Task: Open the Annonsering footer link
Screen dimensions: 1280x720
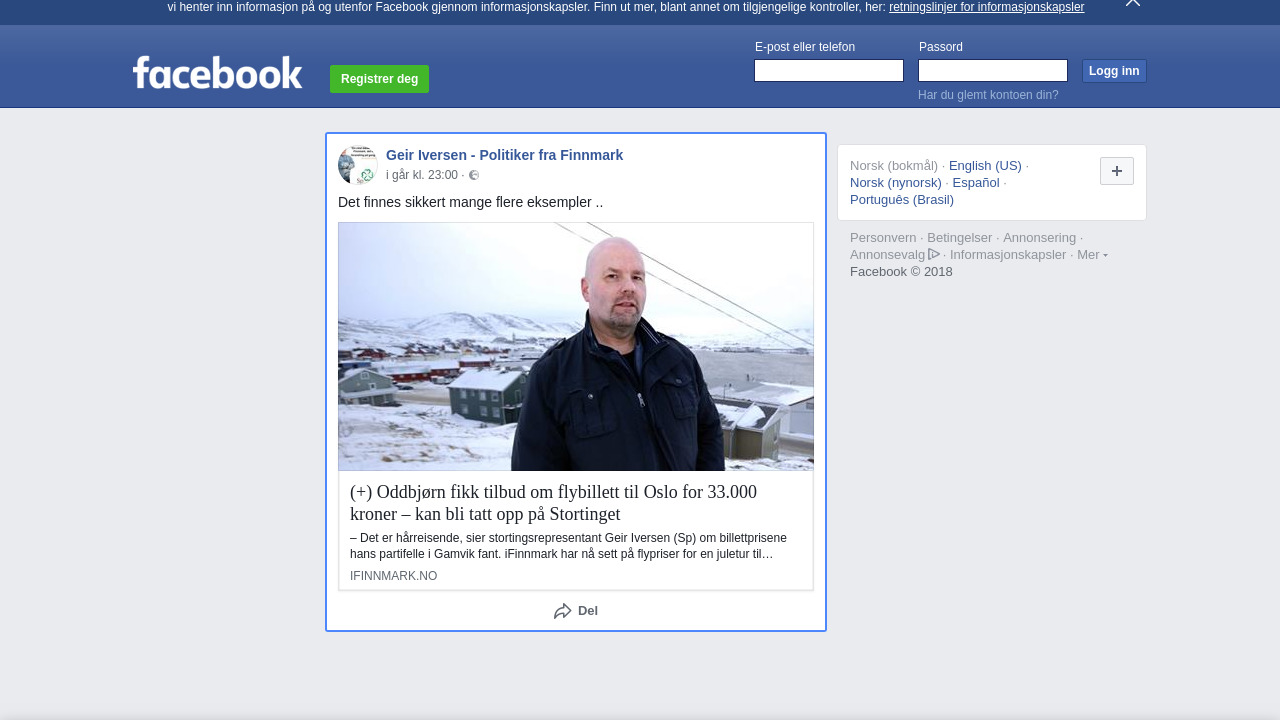Action: click(1039, 238)
